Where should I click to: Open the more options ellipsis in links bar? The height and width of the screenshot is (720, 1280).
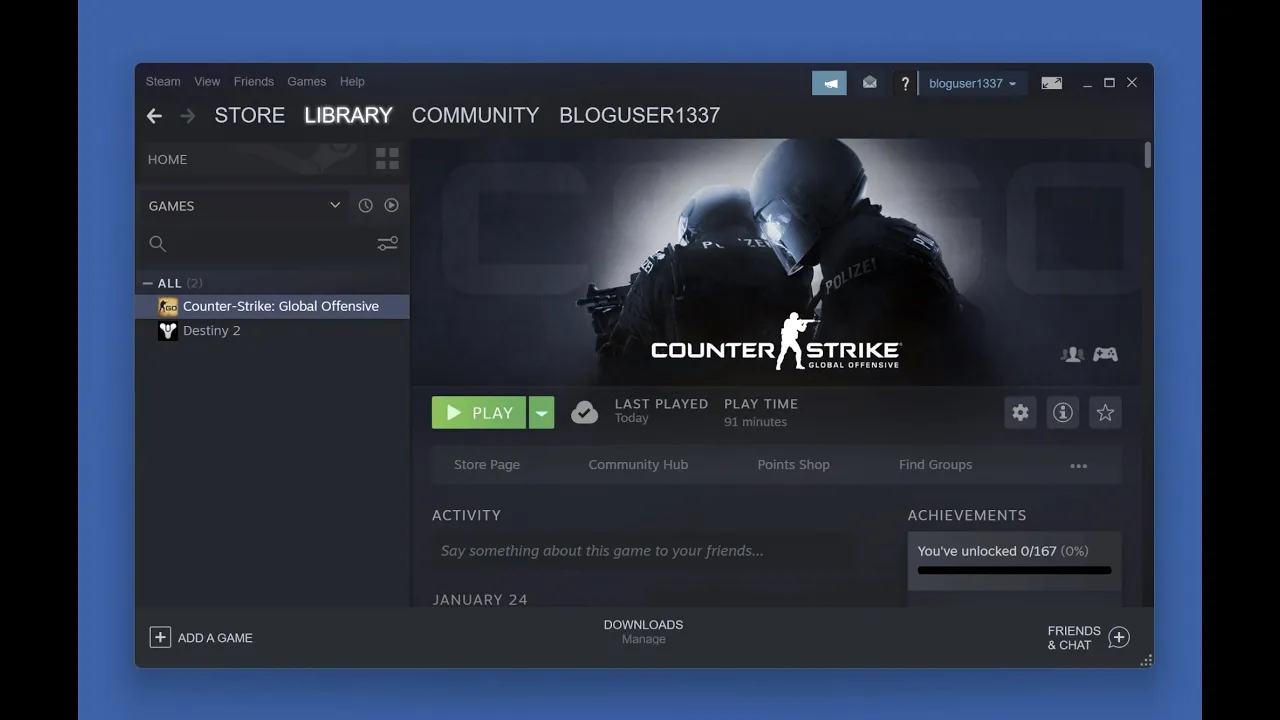1078,465
